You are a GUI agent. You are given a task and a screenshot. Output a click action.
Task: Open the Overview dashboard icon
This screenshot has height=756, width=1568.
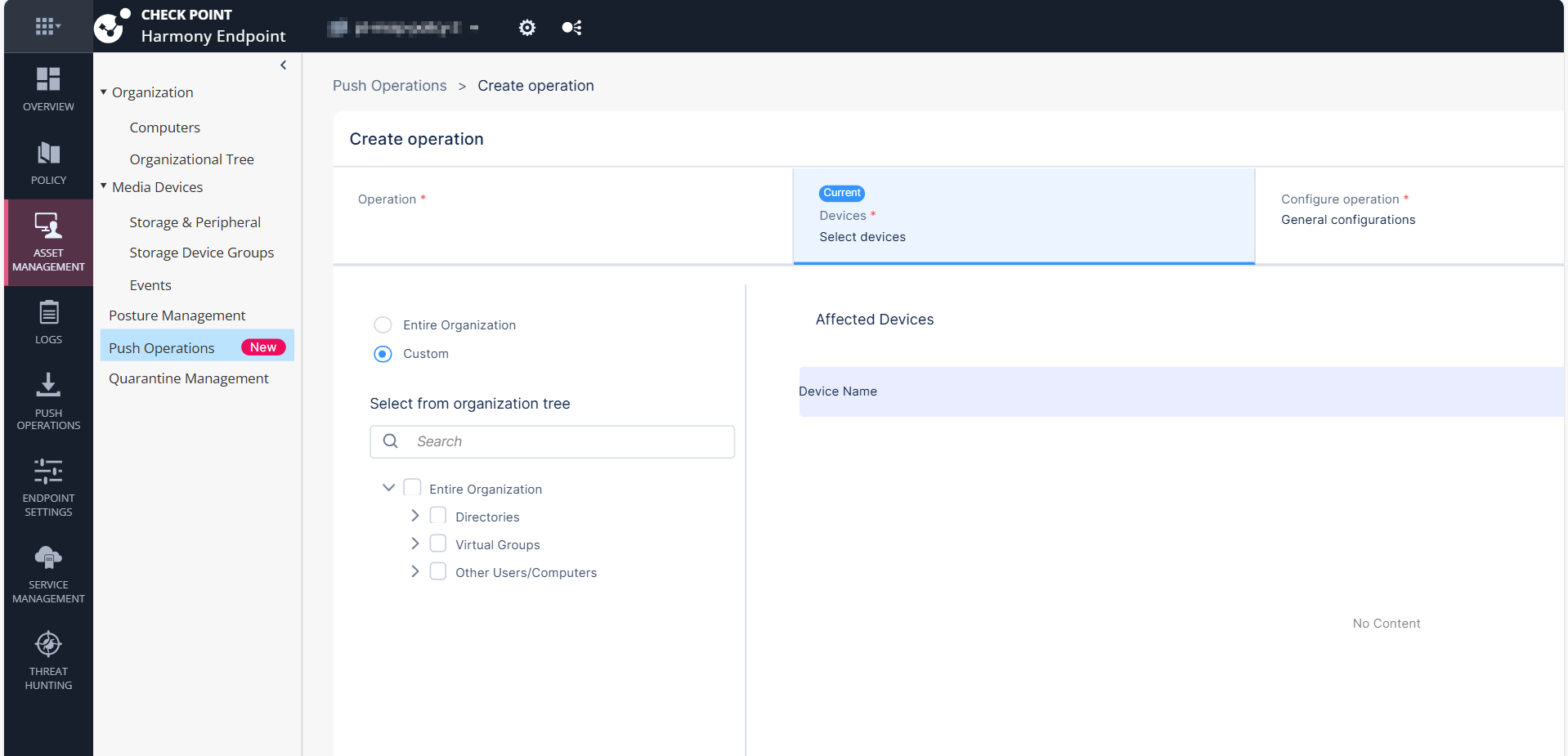pos(48,79)
